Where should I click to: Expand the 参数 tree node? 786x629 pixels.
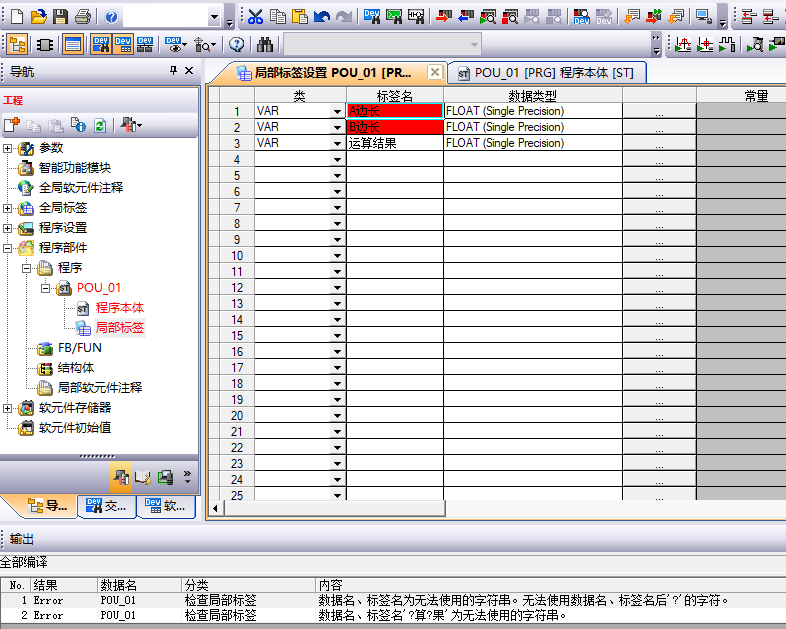coord(9,148)
